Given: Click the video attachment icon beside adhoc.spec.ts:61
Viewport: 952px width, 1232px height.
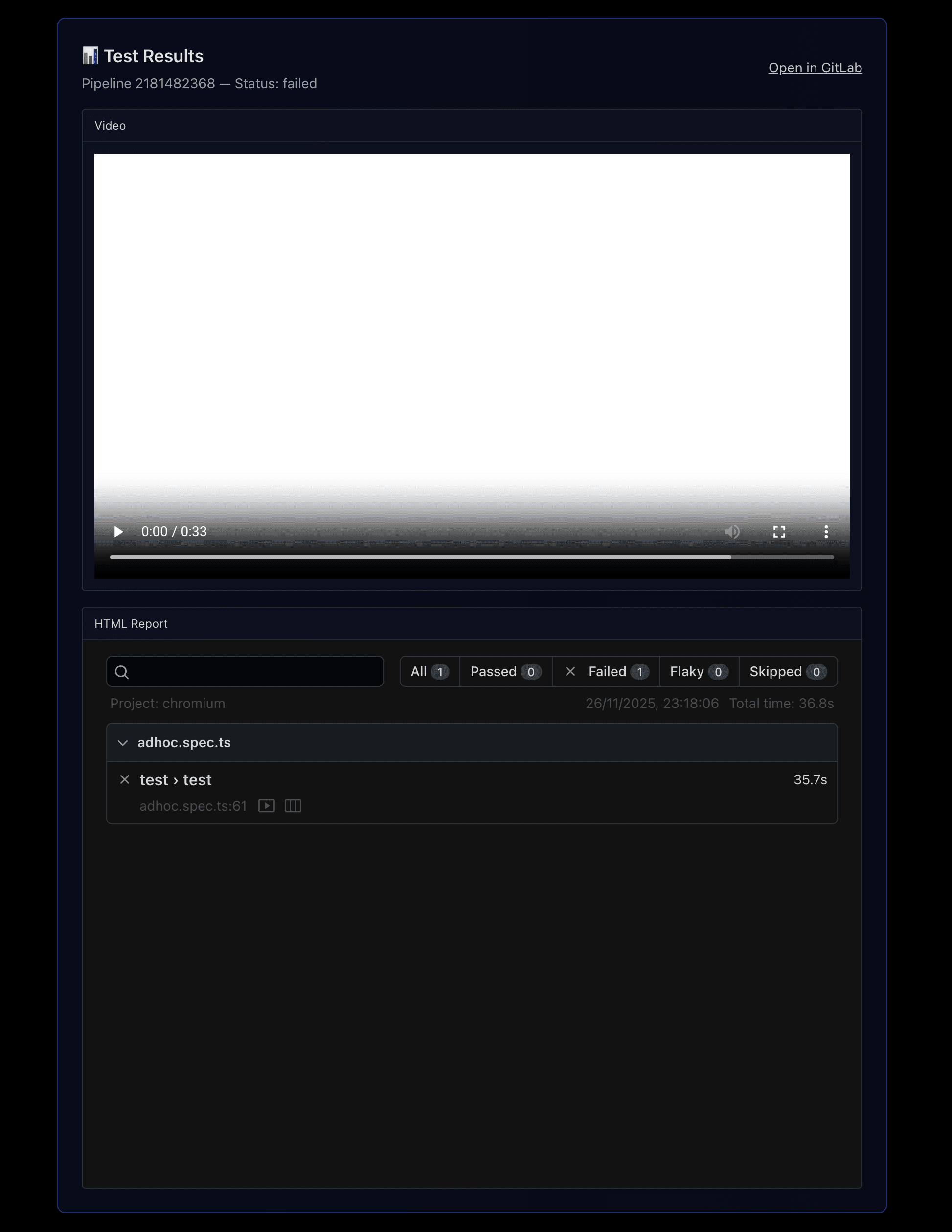Looking at the screenshot, I should pos(267,806).
